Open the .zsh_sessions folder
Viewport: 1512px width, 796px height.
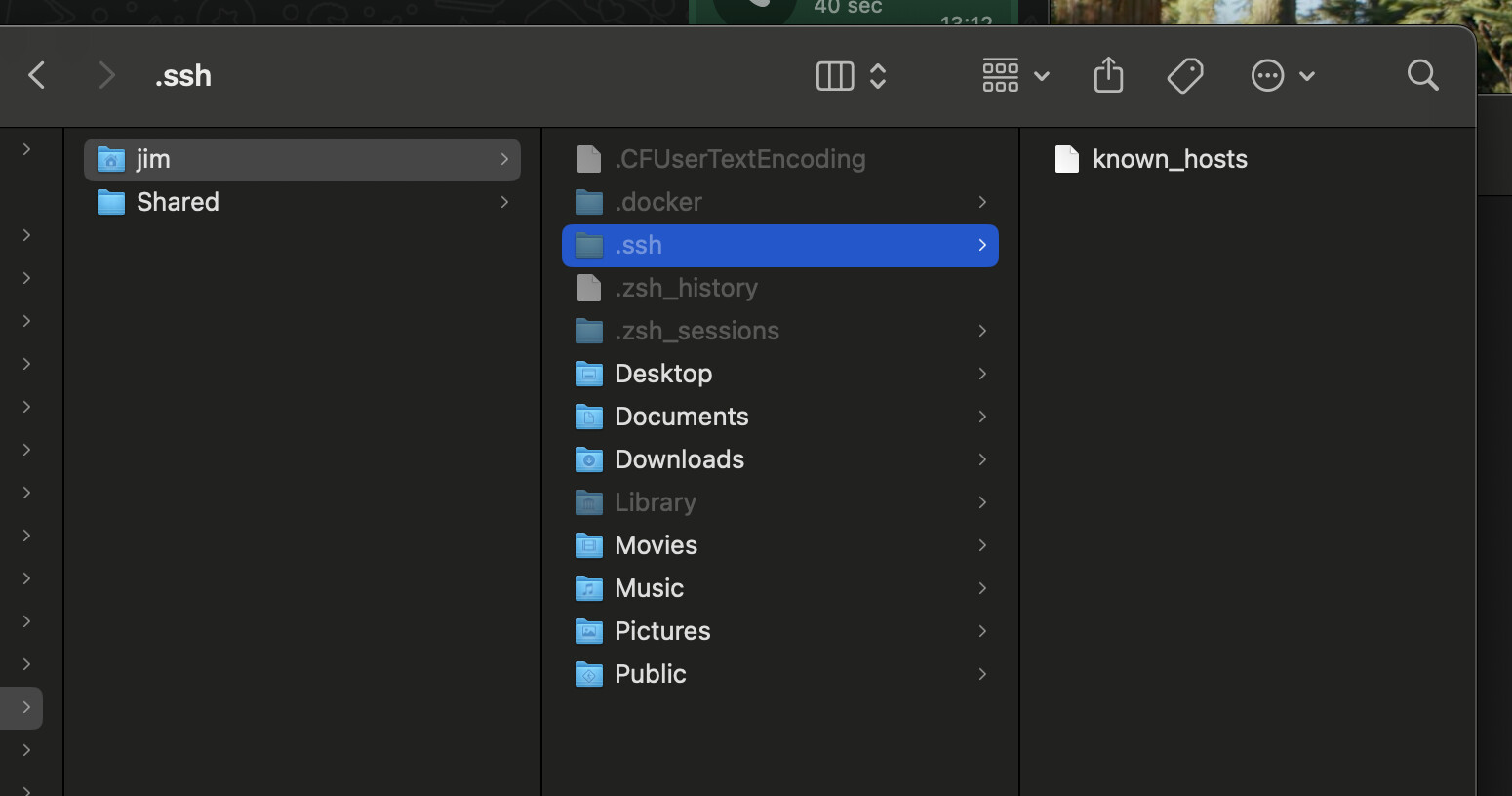780,331
